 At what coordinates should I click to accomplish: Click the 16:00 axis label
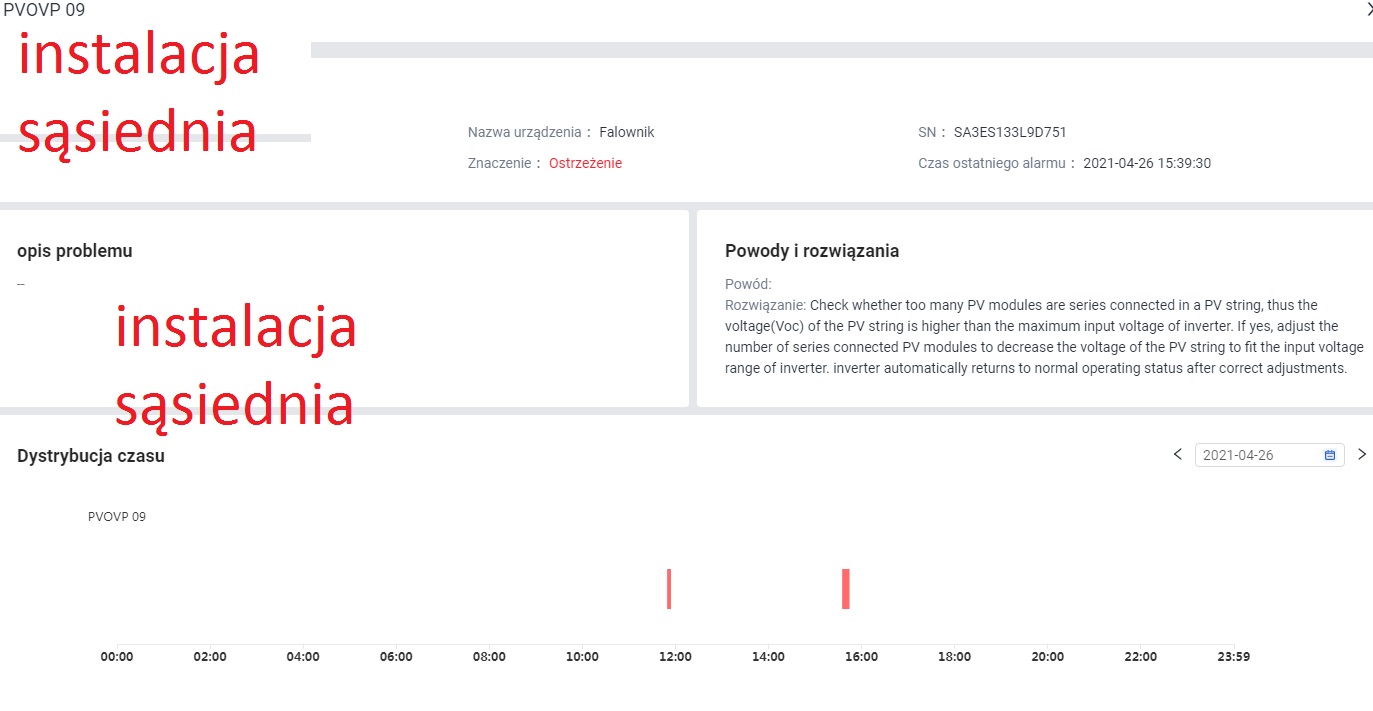861,657
